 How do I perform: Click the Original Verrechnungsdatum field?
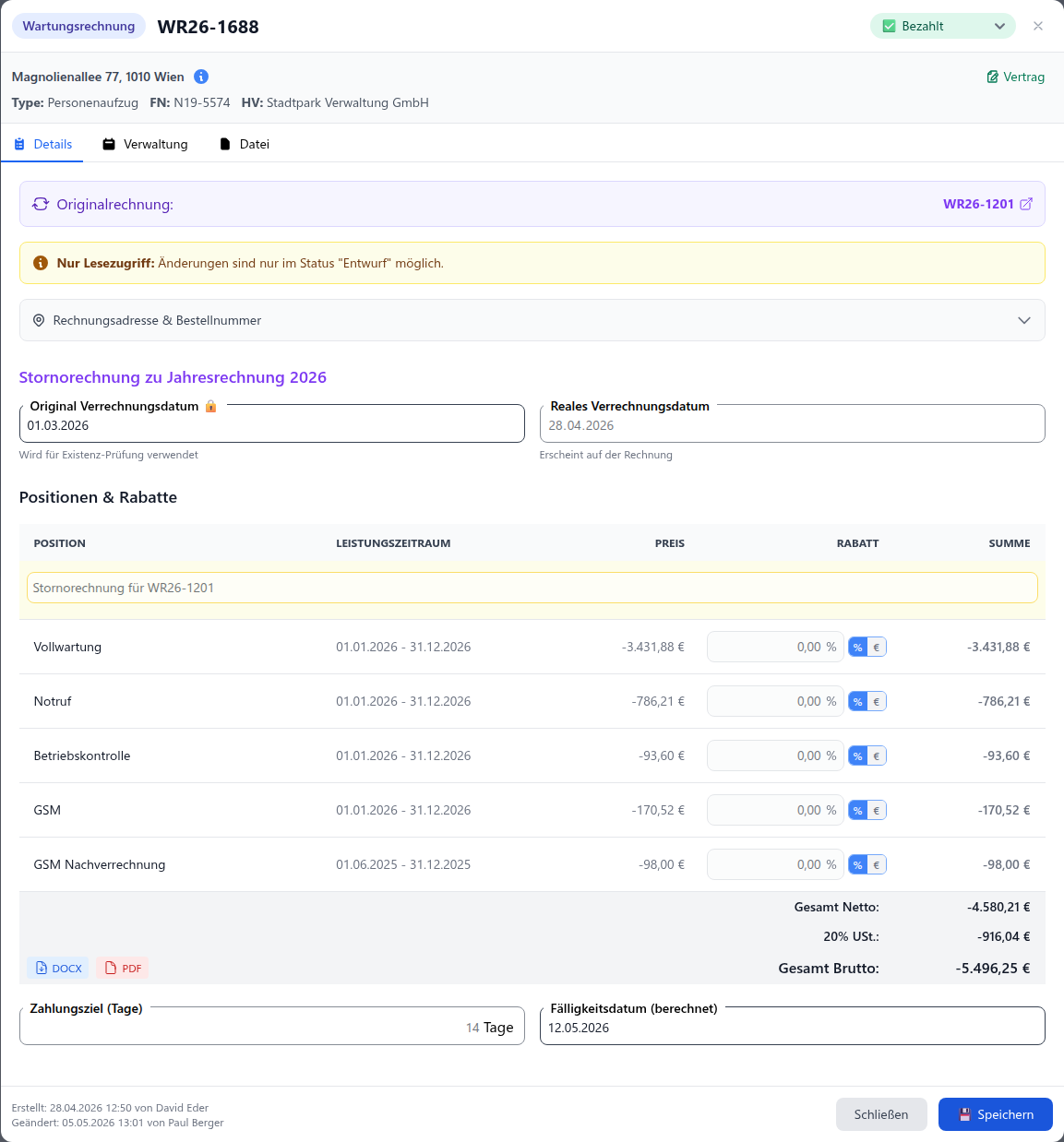[272, 424]
